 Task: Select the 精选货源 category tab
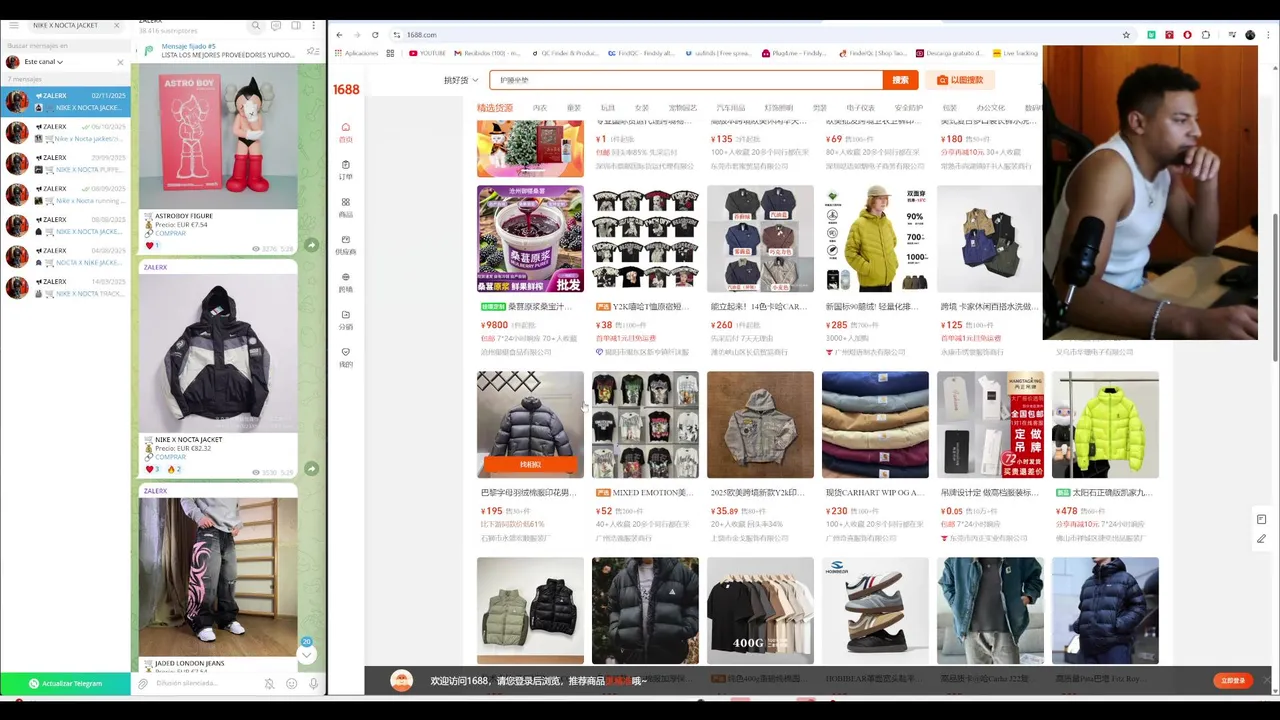[495, 108]
